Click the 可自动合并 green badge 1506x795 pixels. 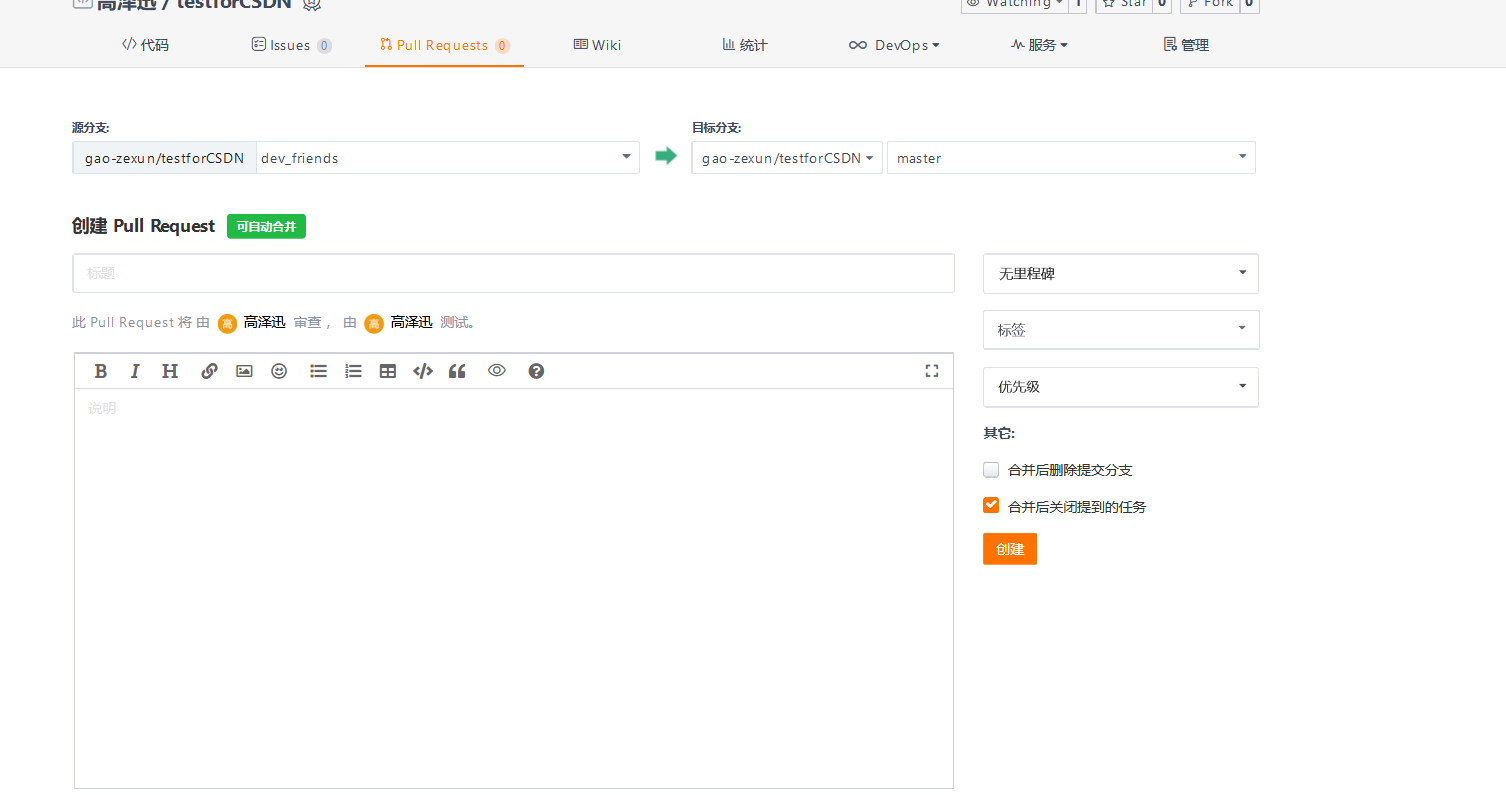click(266, 227)
